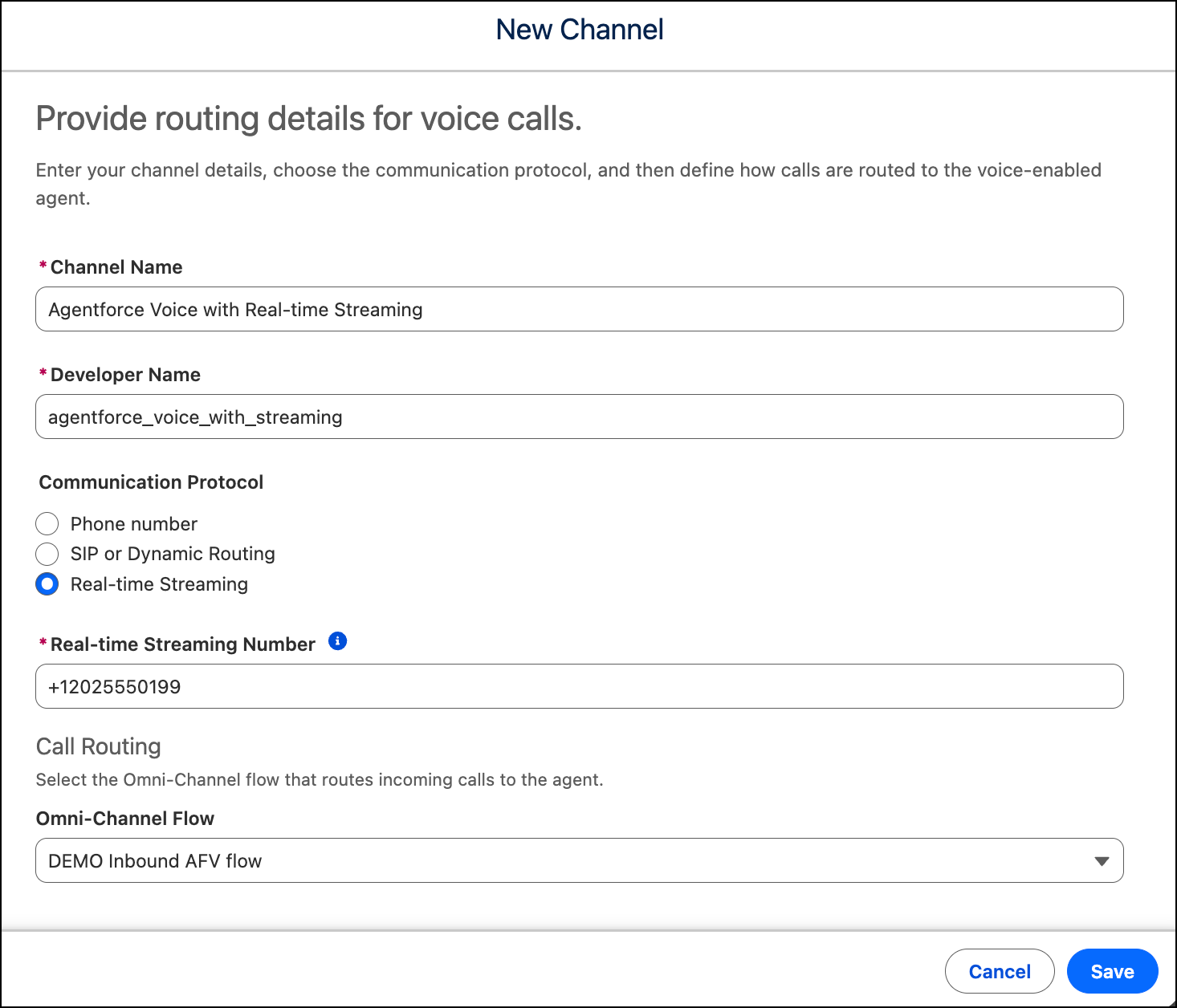Cancel the New Channel dialog
Image resolution: width=1177 pixels, height=1008 pixels.
[x=1000, y=971]
